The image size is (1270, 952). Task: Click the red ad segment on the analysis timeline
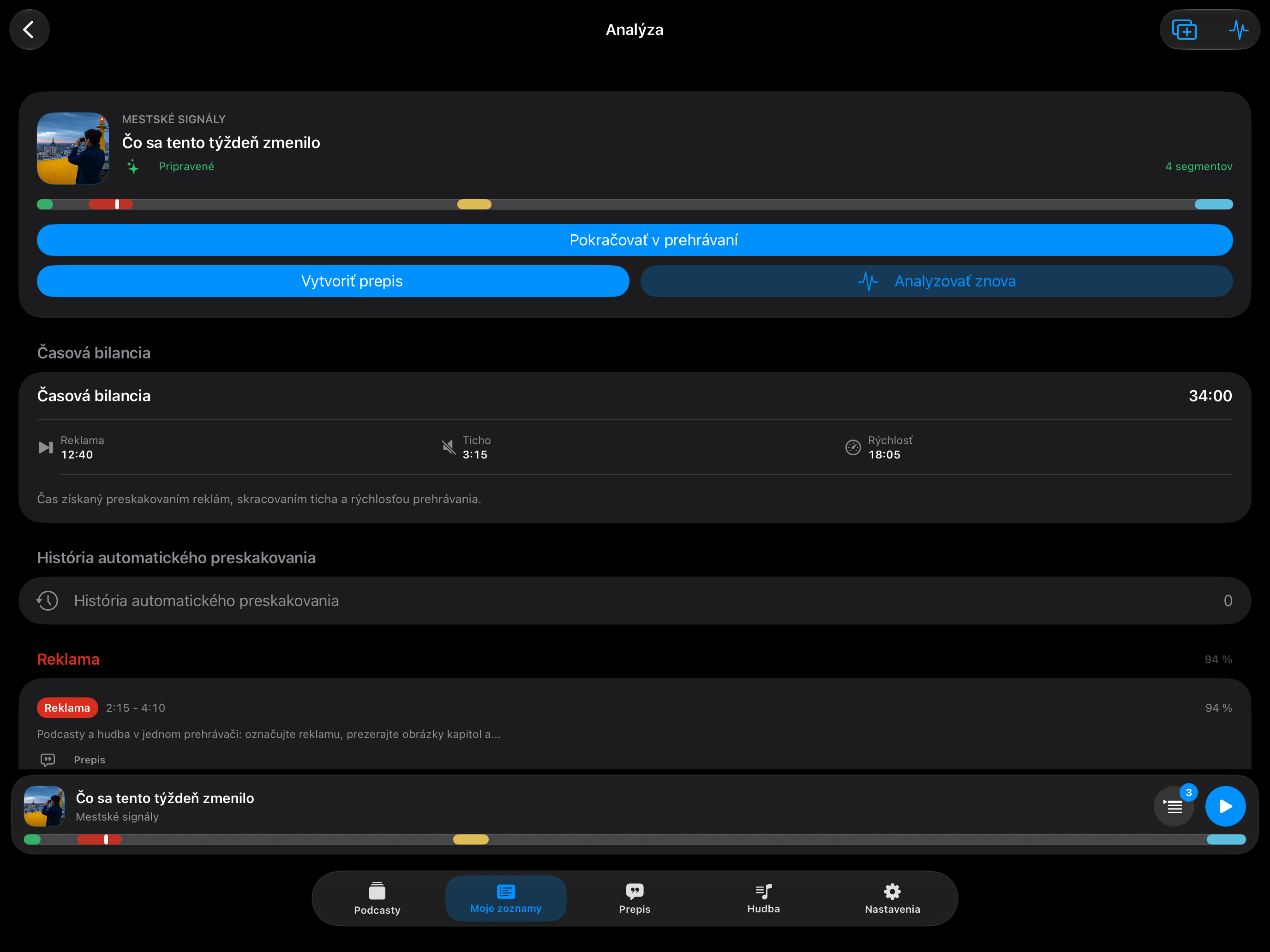110,204
